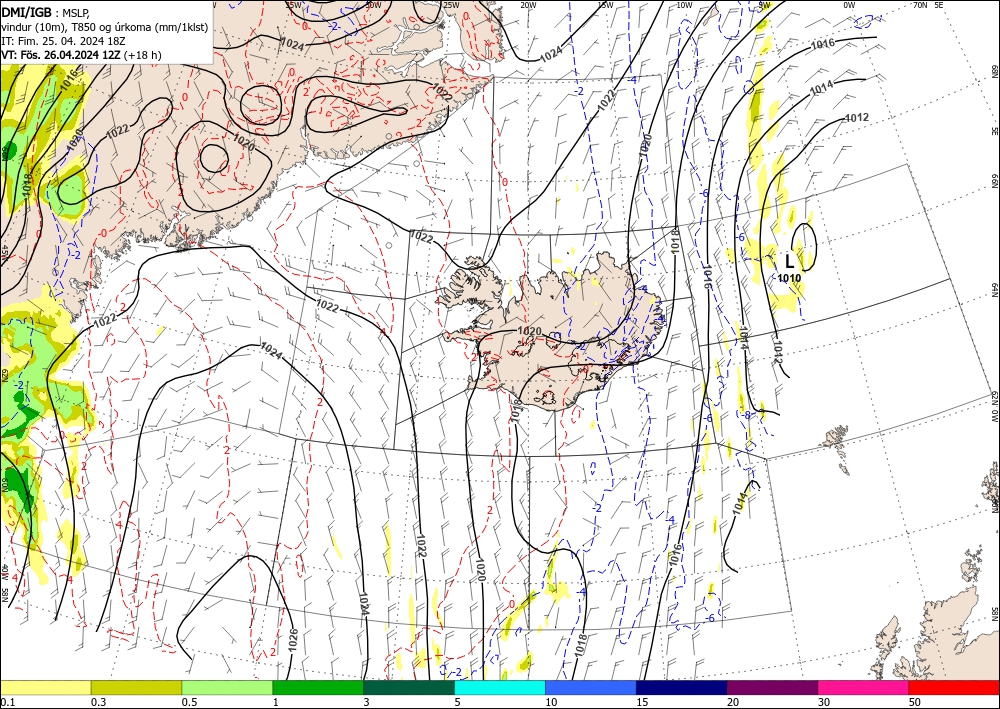This screenshot has height=709, width=1000.
Task: Click the '0.3' legend value
Action: click(98, 701)
